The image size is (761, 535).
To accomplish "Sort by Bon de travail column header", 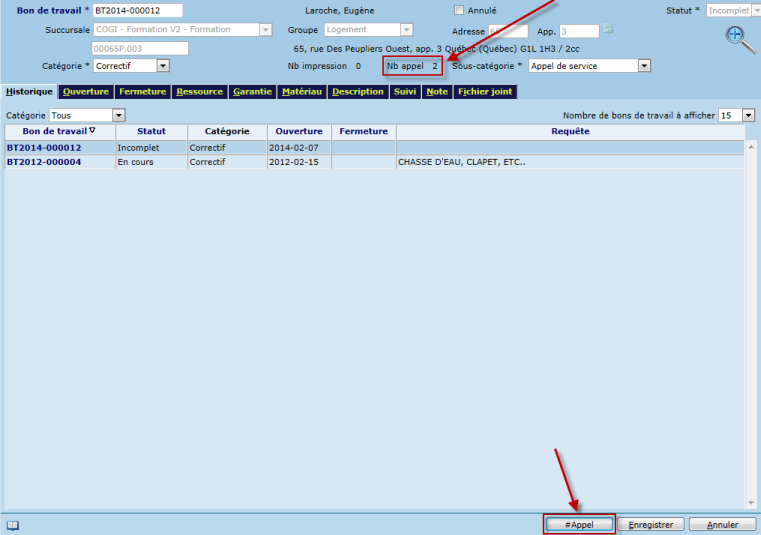I will pyautogui.click(x=58, y=131).
